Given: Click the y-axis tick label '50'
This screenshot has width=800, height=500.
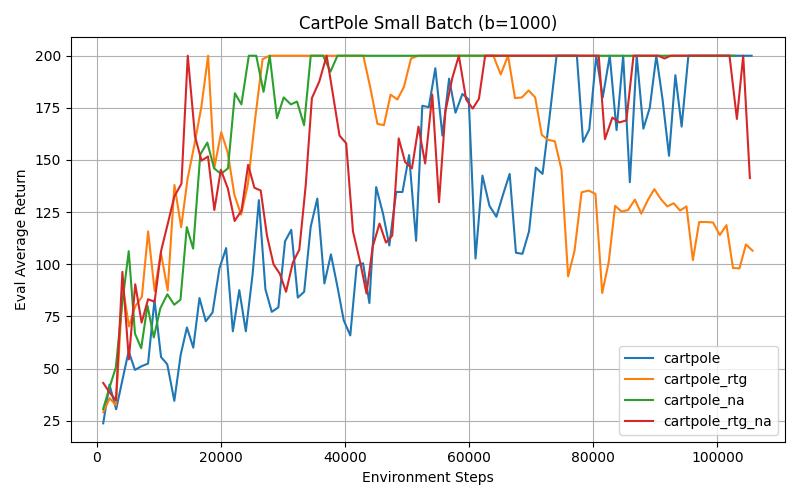Looking at the screenshot, I should click(53, 369).
